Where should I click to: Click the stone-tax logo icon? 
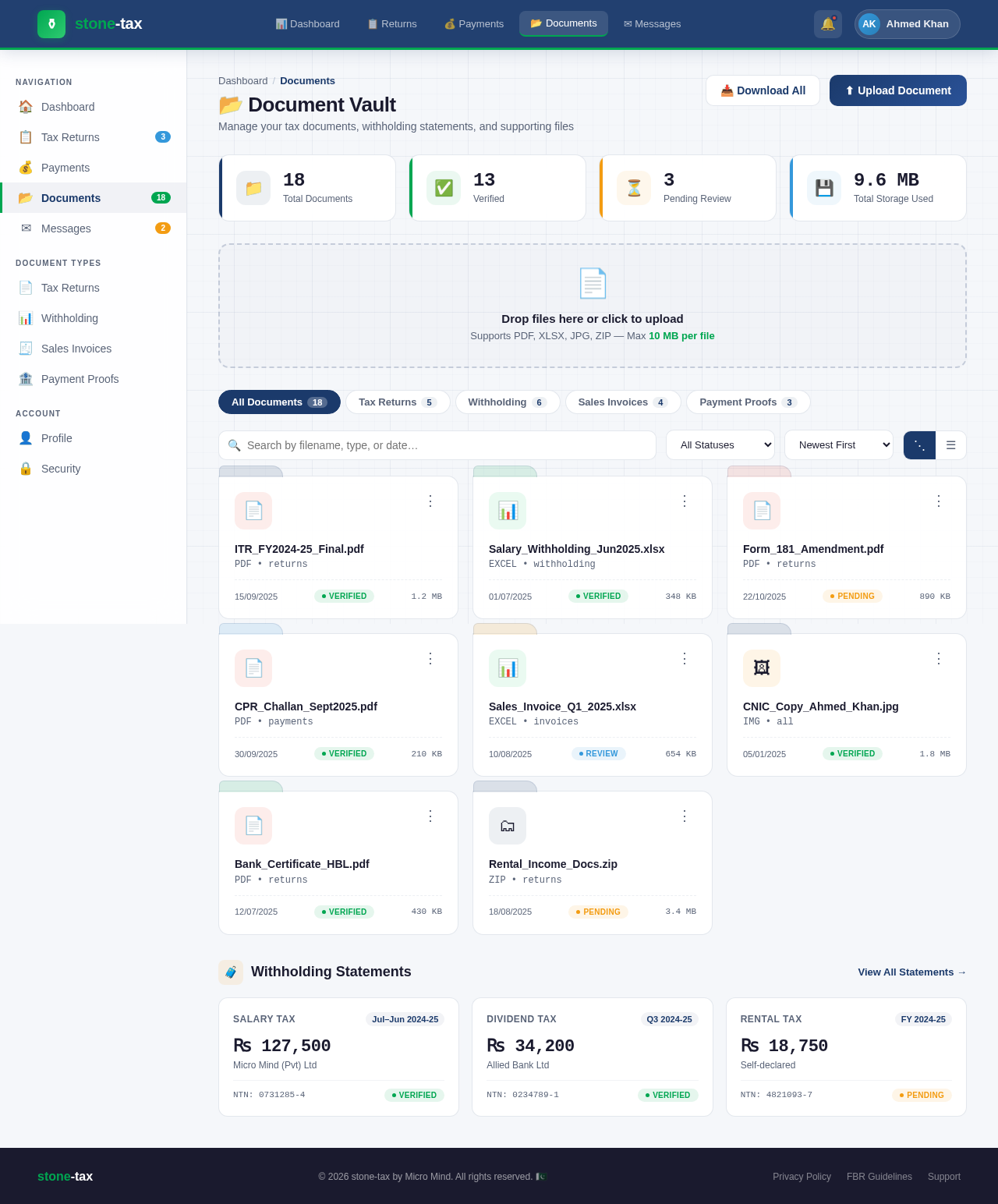(x=51, y=24)
